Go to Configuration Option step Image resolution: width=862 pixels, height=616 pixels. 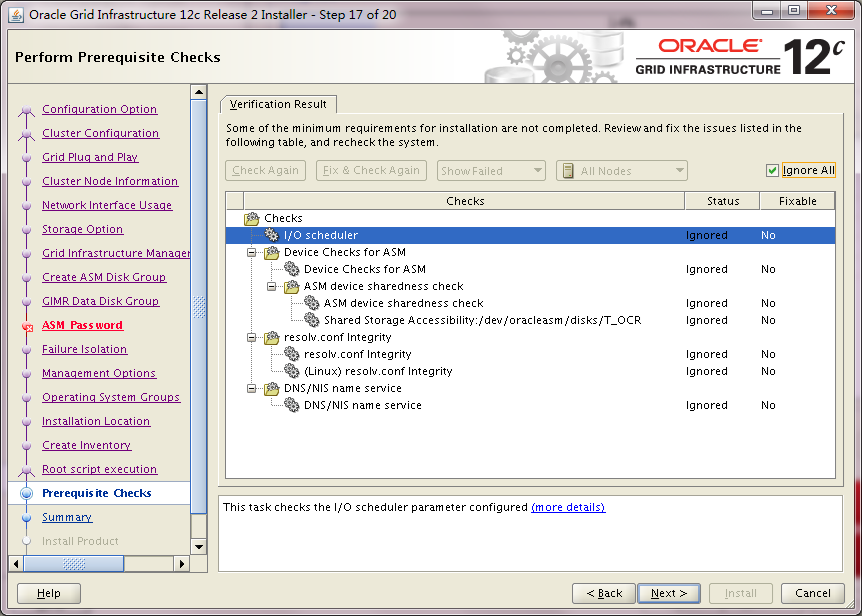coord(100,109)
